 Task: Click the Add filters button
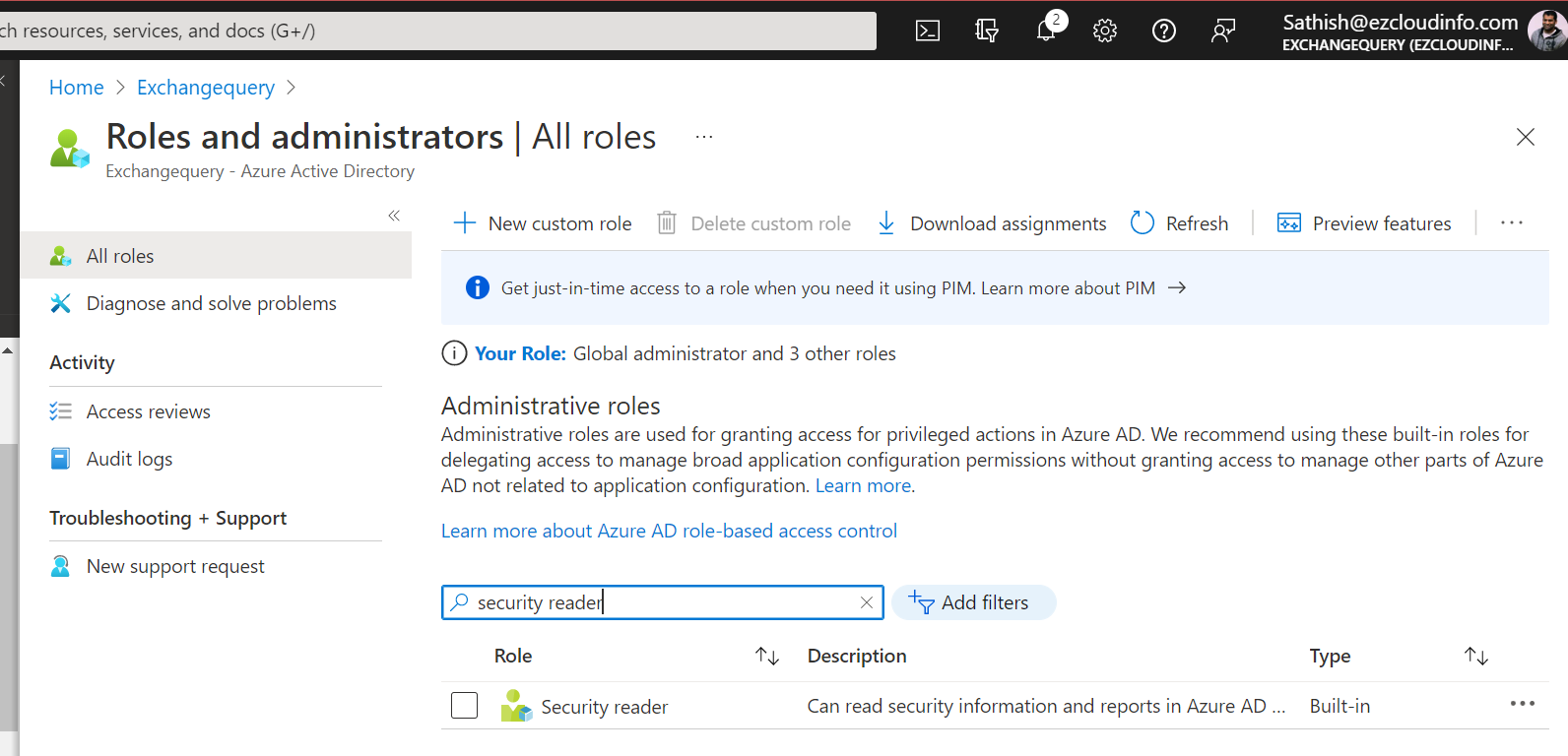point(973,602)
